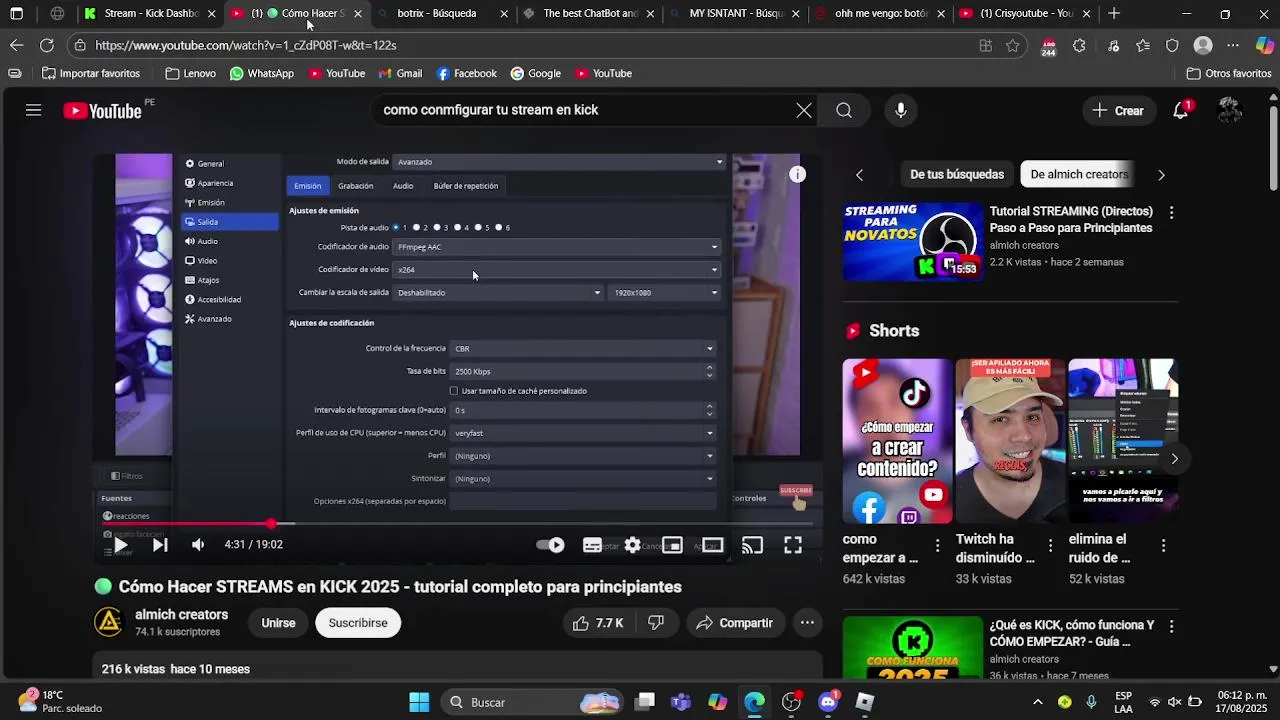This screenshot has height=720, width=1280.
Task: Join the channel with Unirse
Action: (x=278, y=623)
